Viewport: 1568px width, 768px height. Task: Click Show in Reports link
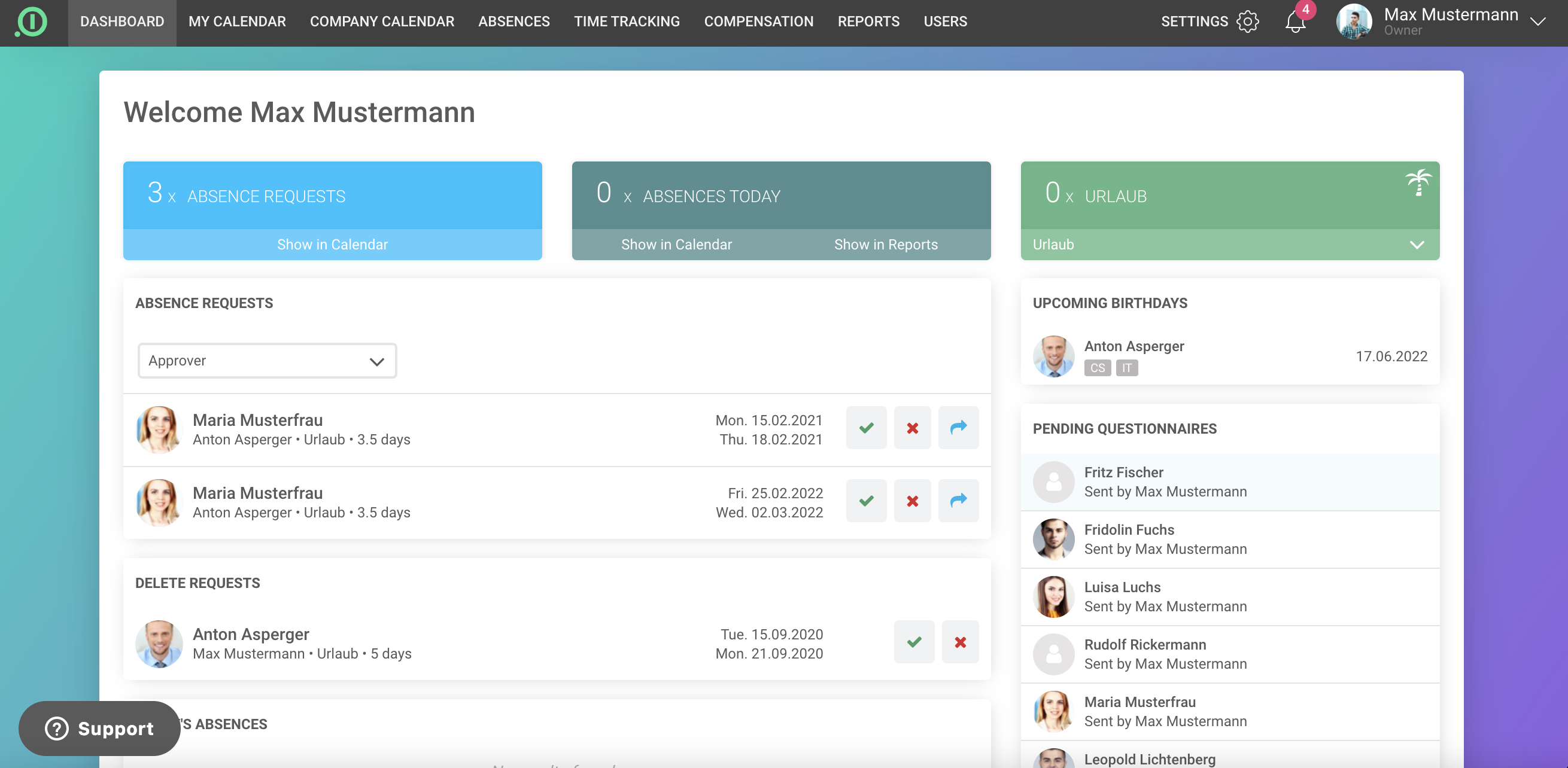(885, 245)
